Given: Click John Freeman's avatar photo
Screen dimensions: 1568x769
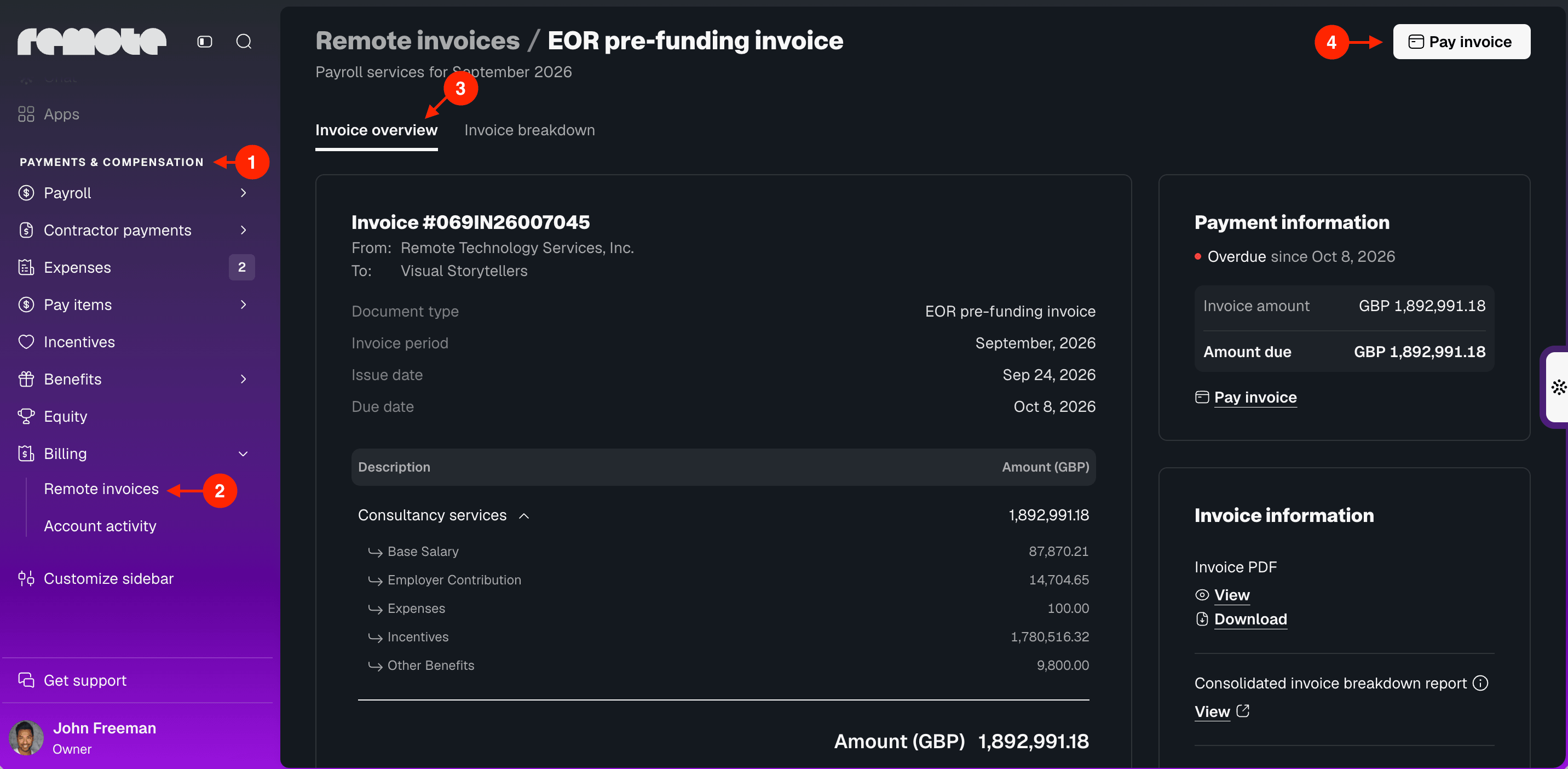Looking at the screenshot, I should (26, 737).
